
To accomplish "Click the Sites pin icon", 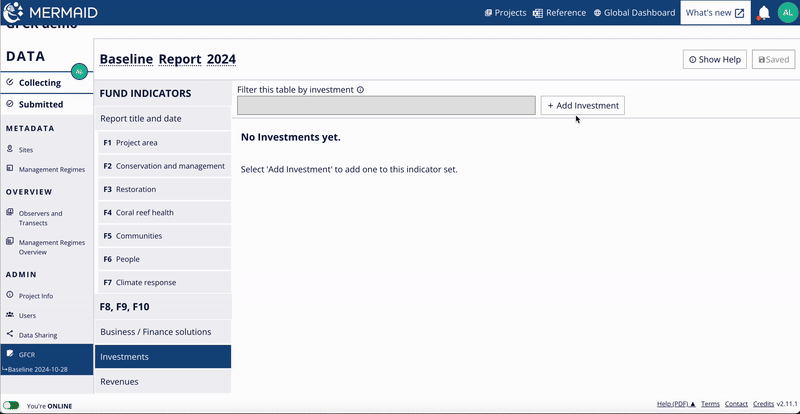I will [x=10, y=149].
